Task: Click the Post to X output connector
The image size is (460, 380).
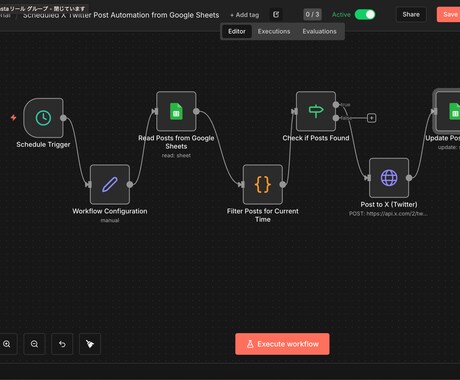Action: (x=409, y=178)
